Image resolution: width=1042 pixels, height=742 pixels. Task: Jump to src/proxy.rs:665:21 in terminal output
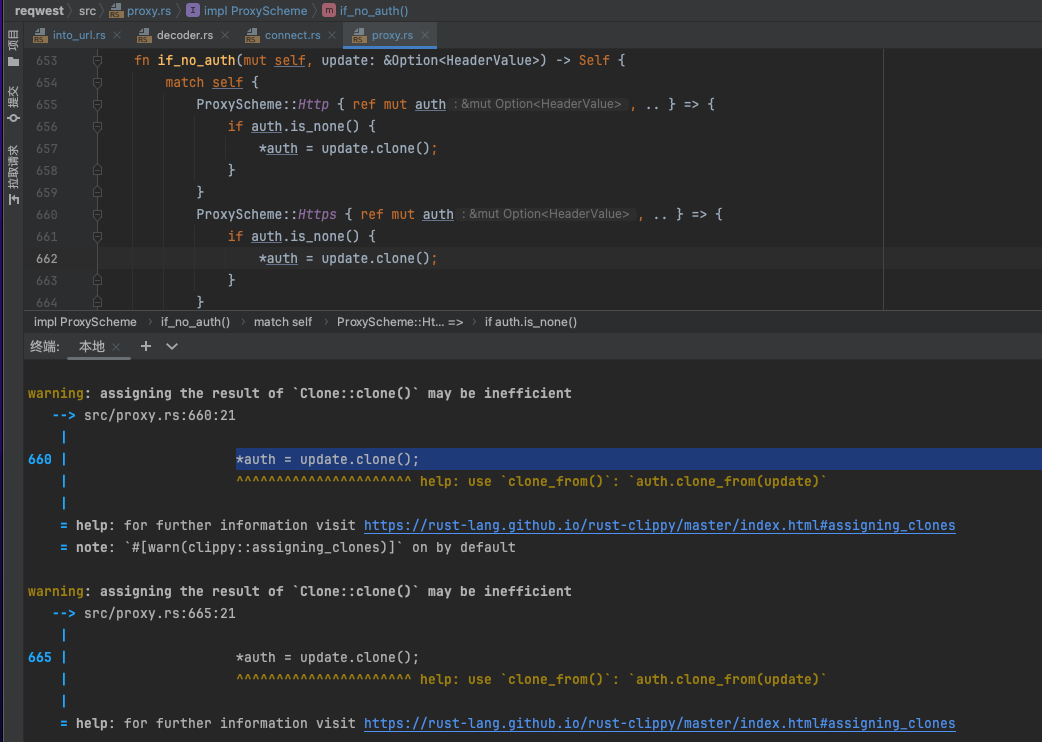pyautogui.click(x=160, y=613)
